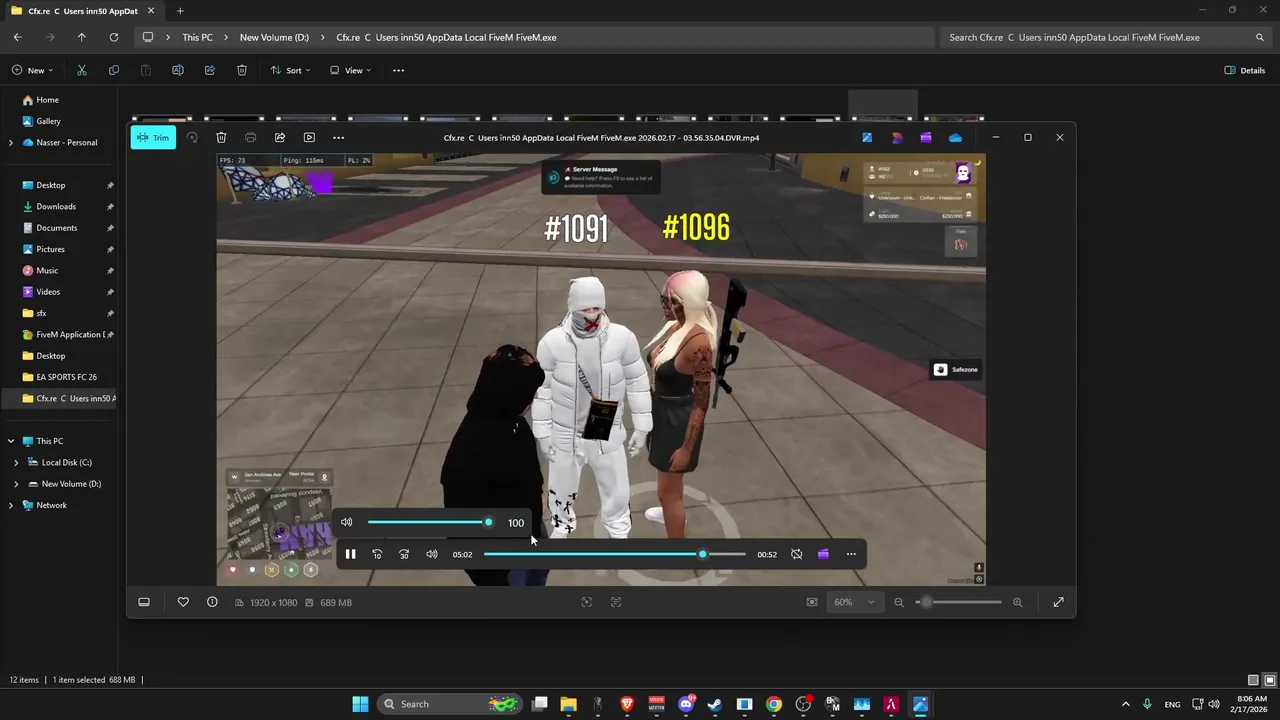Pause the video playback
This screenshot has width=1280, height=720.
coord(350,554)
